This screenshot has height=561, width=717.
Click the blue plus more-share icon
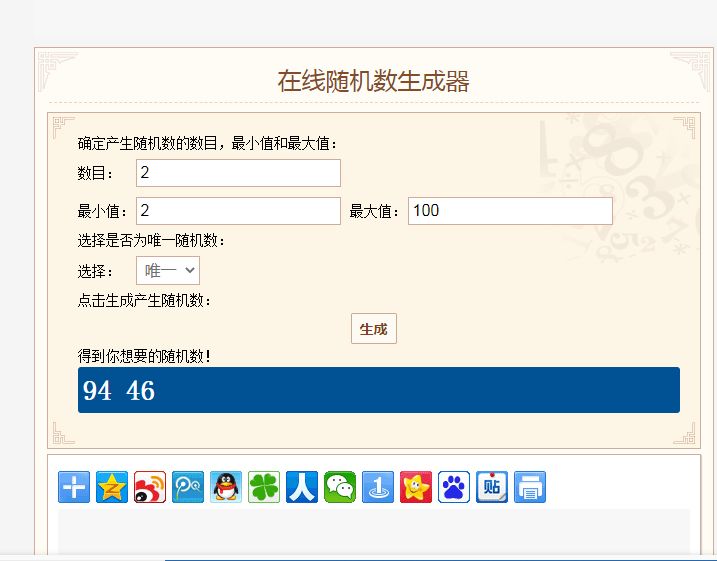click(74, 487)
